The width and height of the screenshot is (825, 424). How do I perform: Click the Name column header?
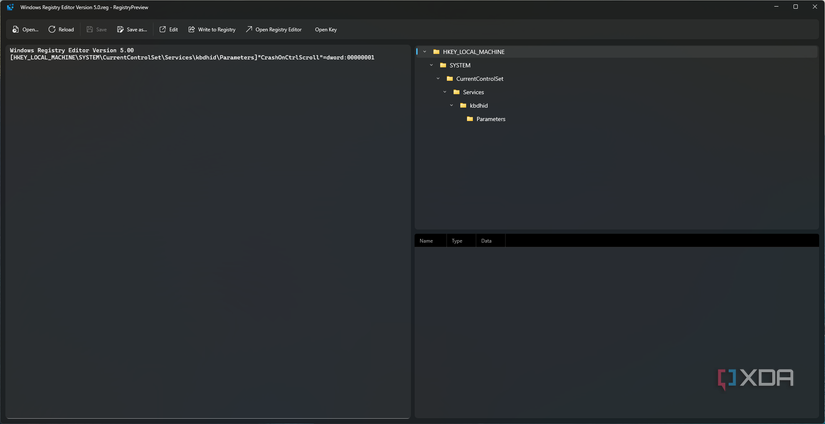pyautogui.click(x=426, y=241)
